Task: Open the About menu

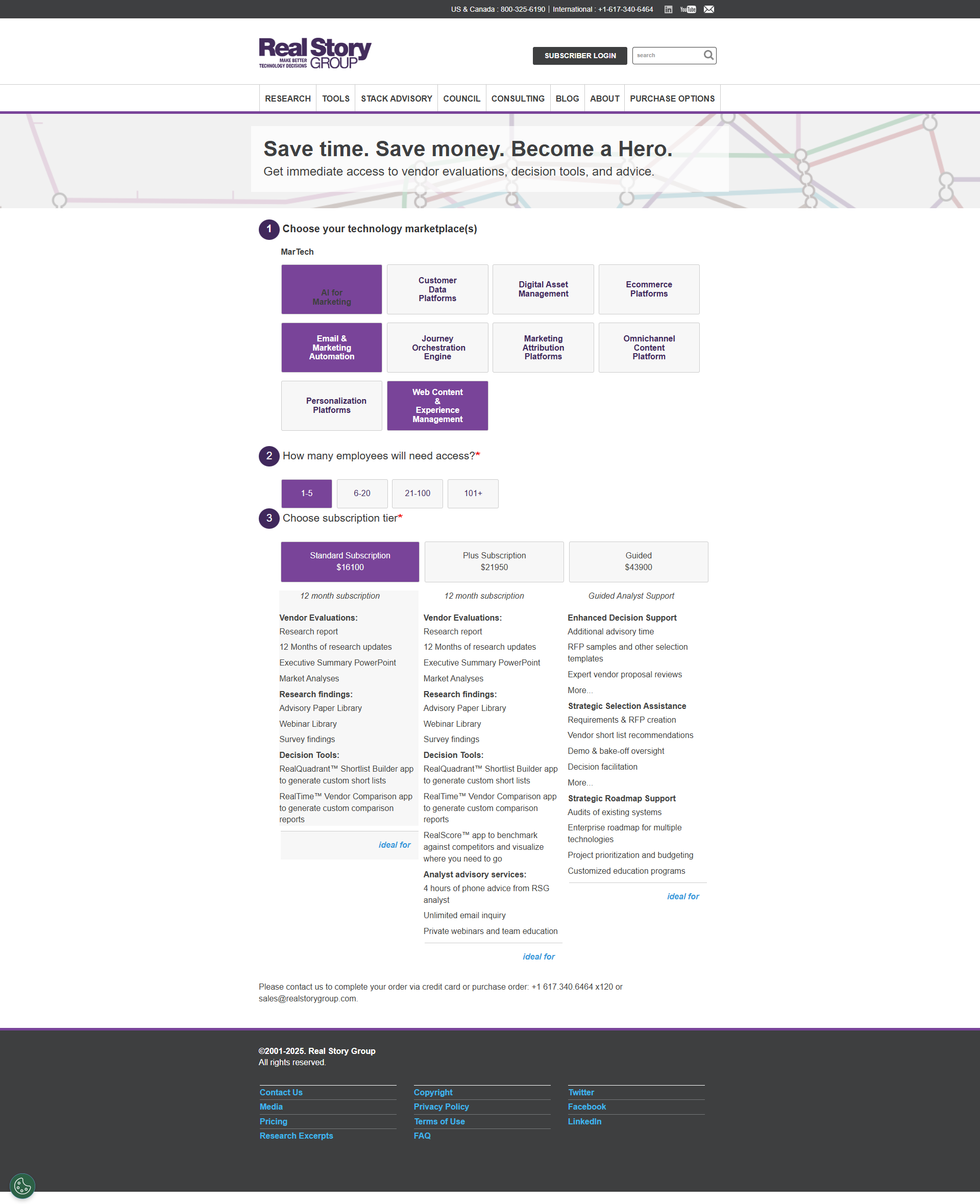Action: [x=604, y=98]
